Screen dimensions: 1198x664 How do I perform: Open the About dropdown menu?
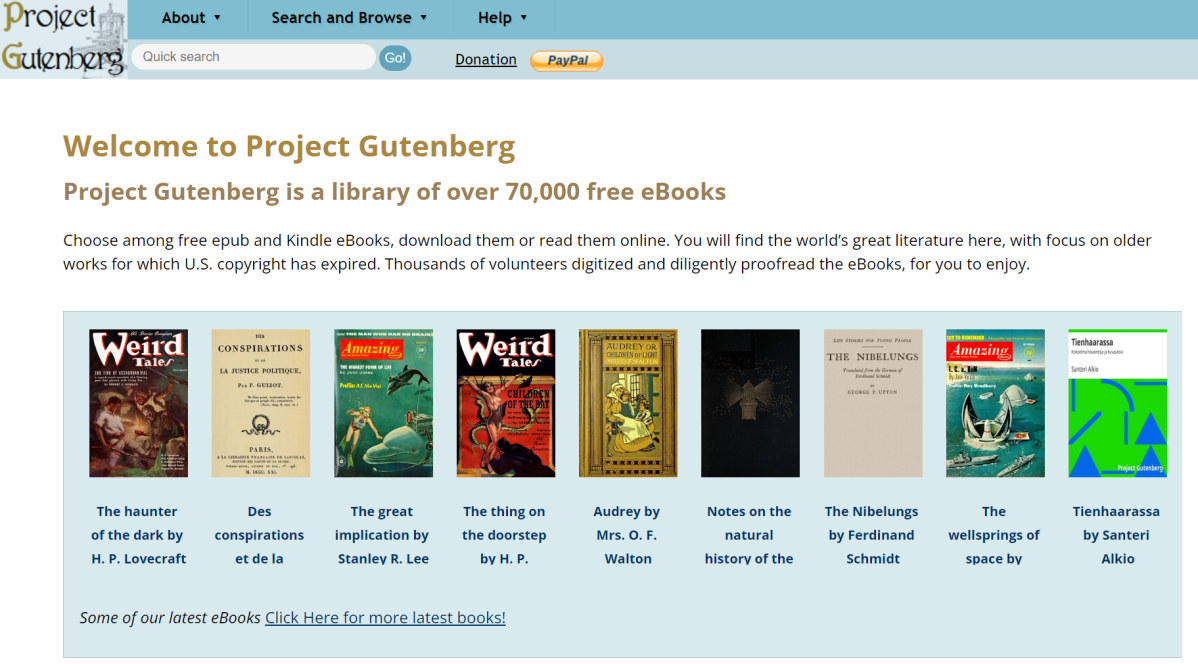[190, 17]
